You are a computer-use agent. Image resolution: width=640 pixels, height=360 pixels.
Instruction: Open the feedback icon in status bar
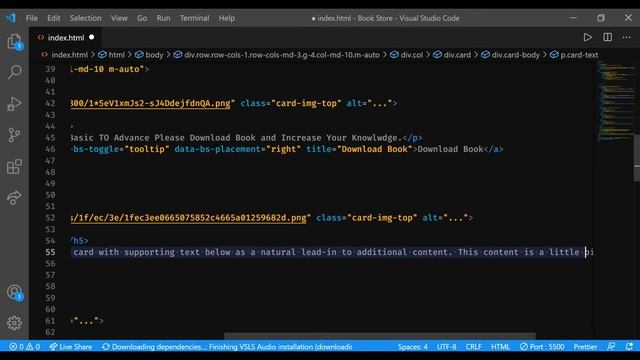611,346
